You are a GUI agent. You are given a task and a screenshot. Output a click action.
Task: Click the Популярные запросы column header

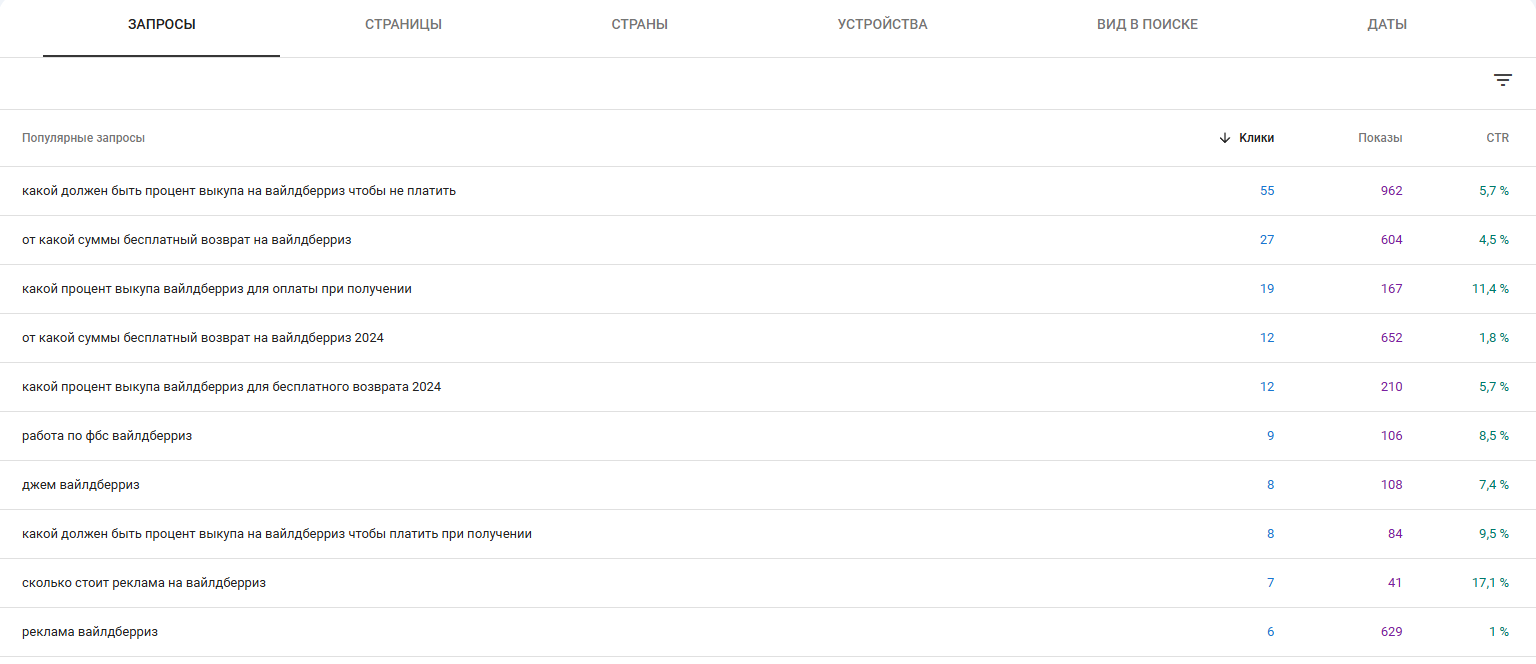(x=83, y=138)
